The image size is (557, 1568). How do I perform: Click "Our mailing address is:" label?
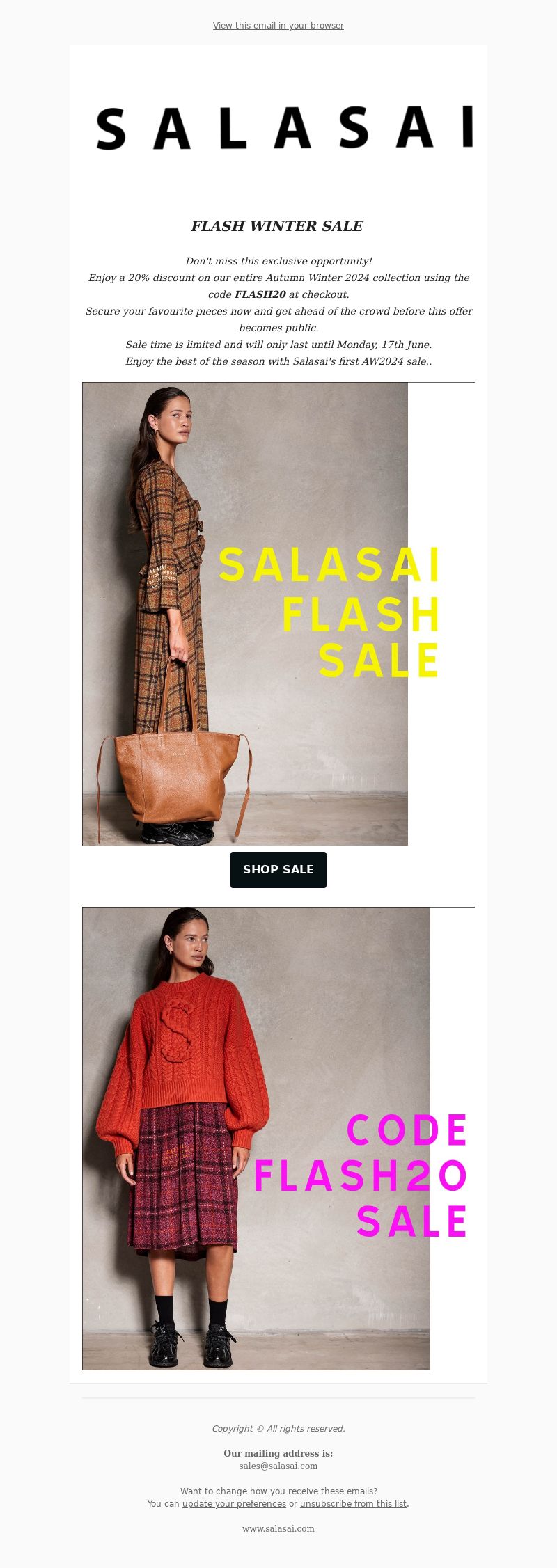pyautogui.click(x=278, y=1453)
